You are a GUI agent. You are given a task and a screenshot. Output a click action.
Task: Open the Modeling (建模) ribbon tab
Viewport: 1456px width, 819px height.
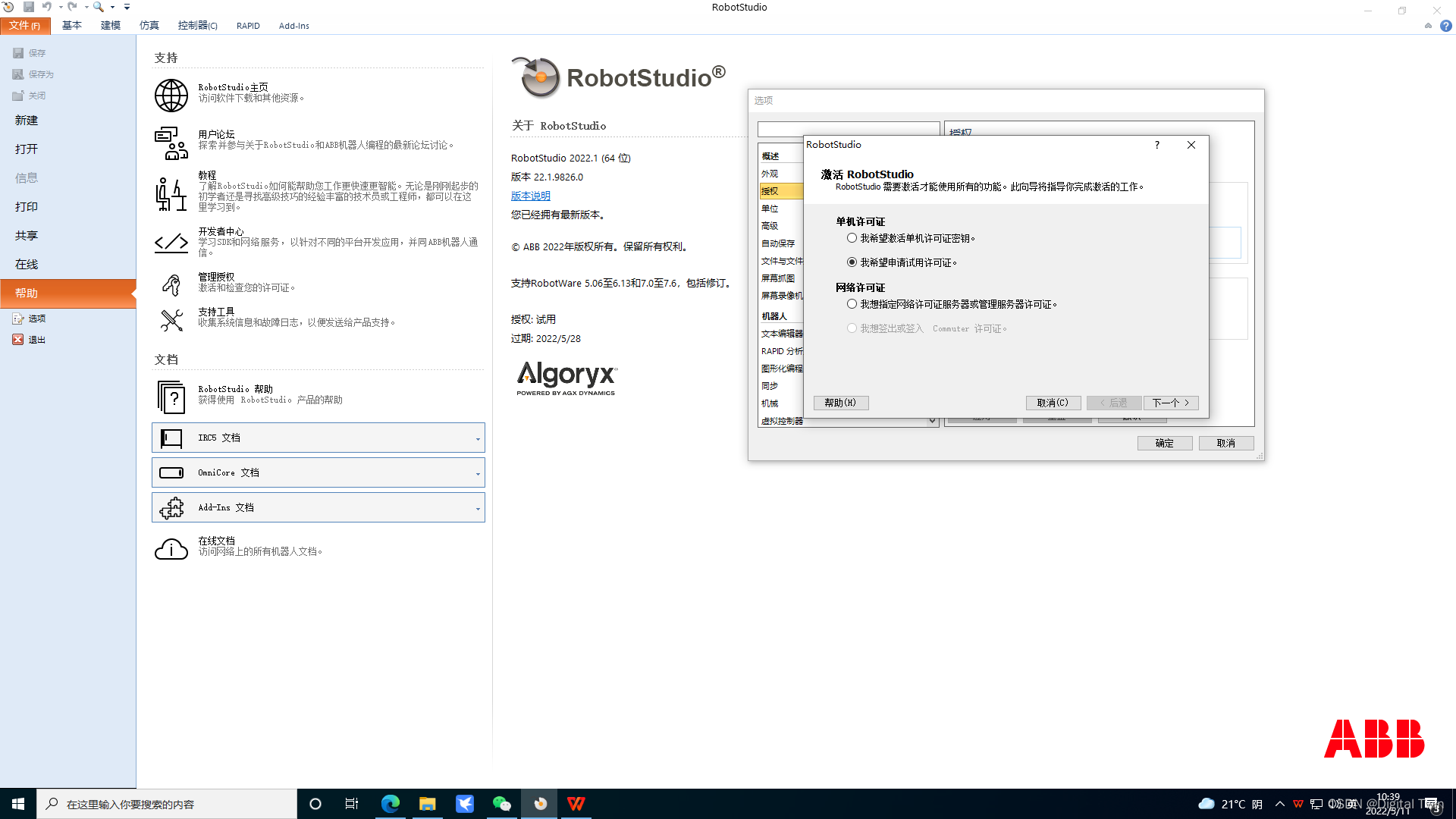[111, 26]
